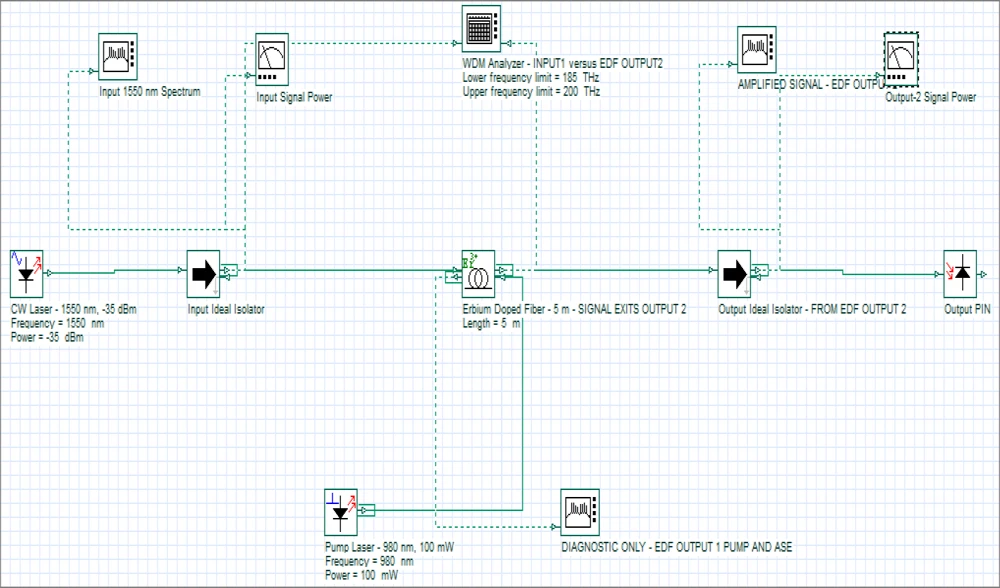Select the Output Ideal Isolator component icon

pos(734,274)
